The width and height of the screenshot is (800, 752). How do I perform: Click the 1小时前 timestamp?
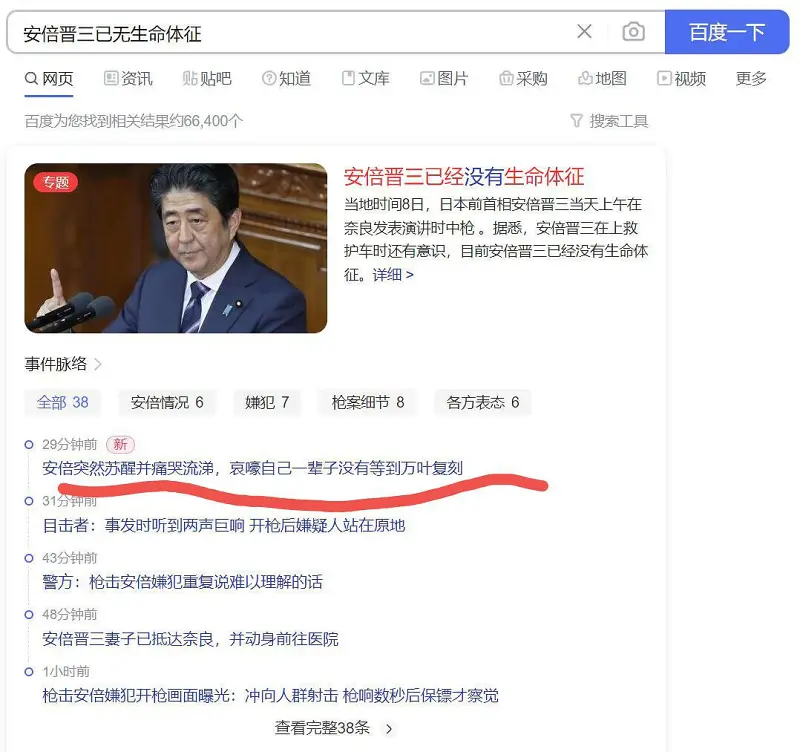66,671
